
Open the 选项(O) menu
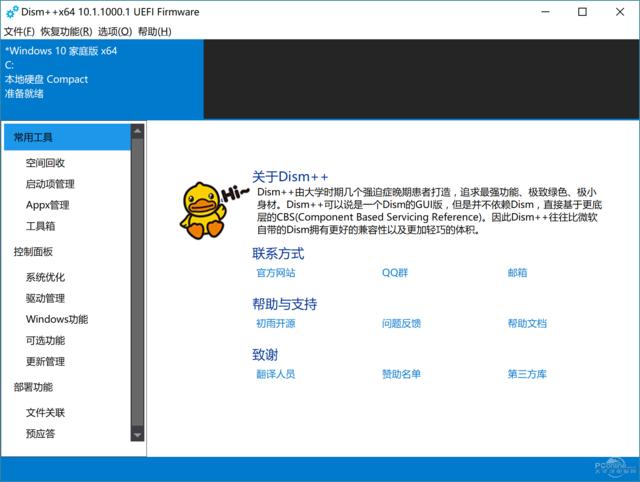[x=115, y=31]
